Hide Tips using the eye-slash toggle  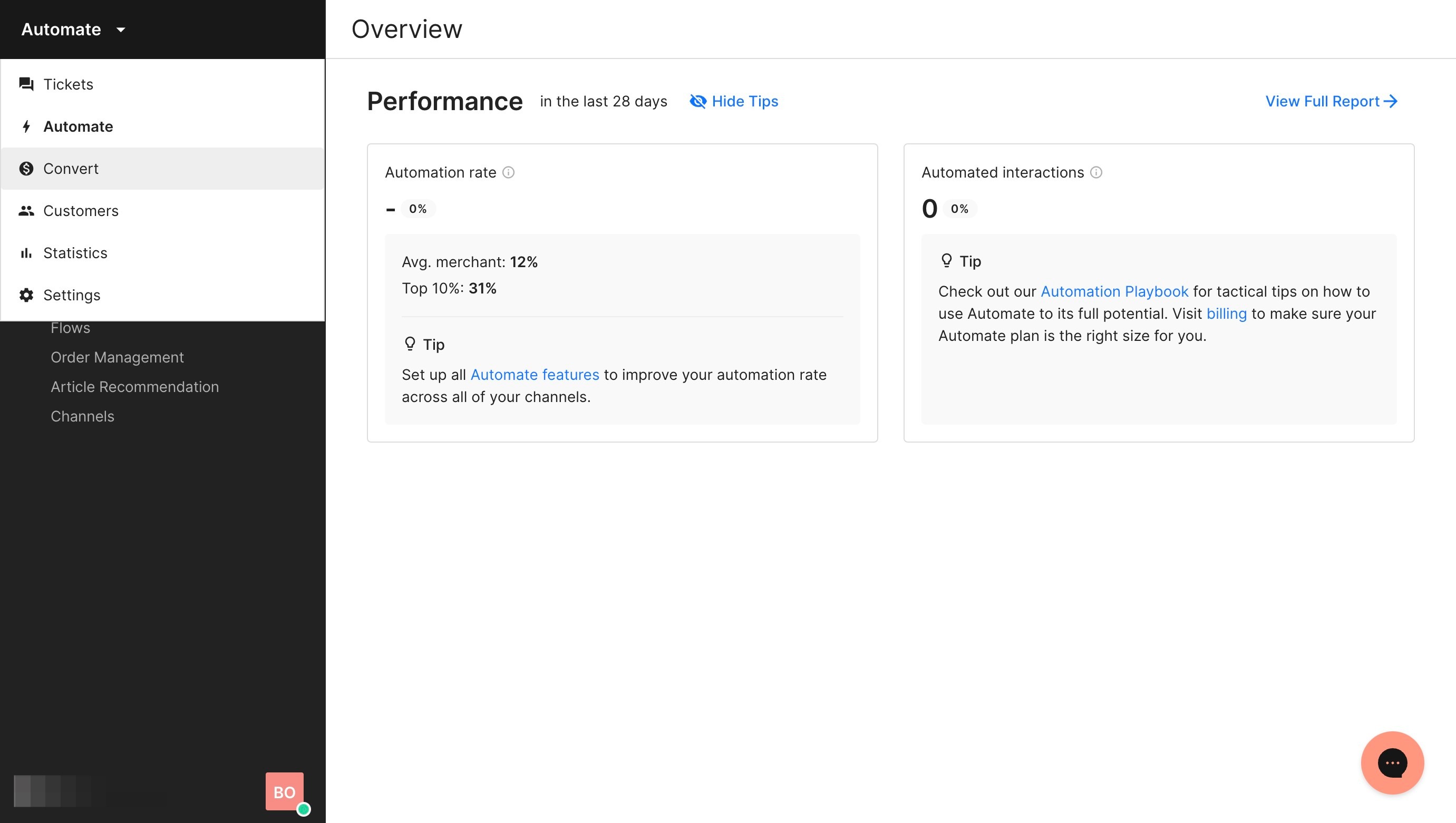pyautogui.click(x=698, y=101)
